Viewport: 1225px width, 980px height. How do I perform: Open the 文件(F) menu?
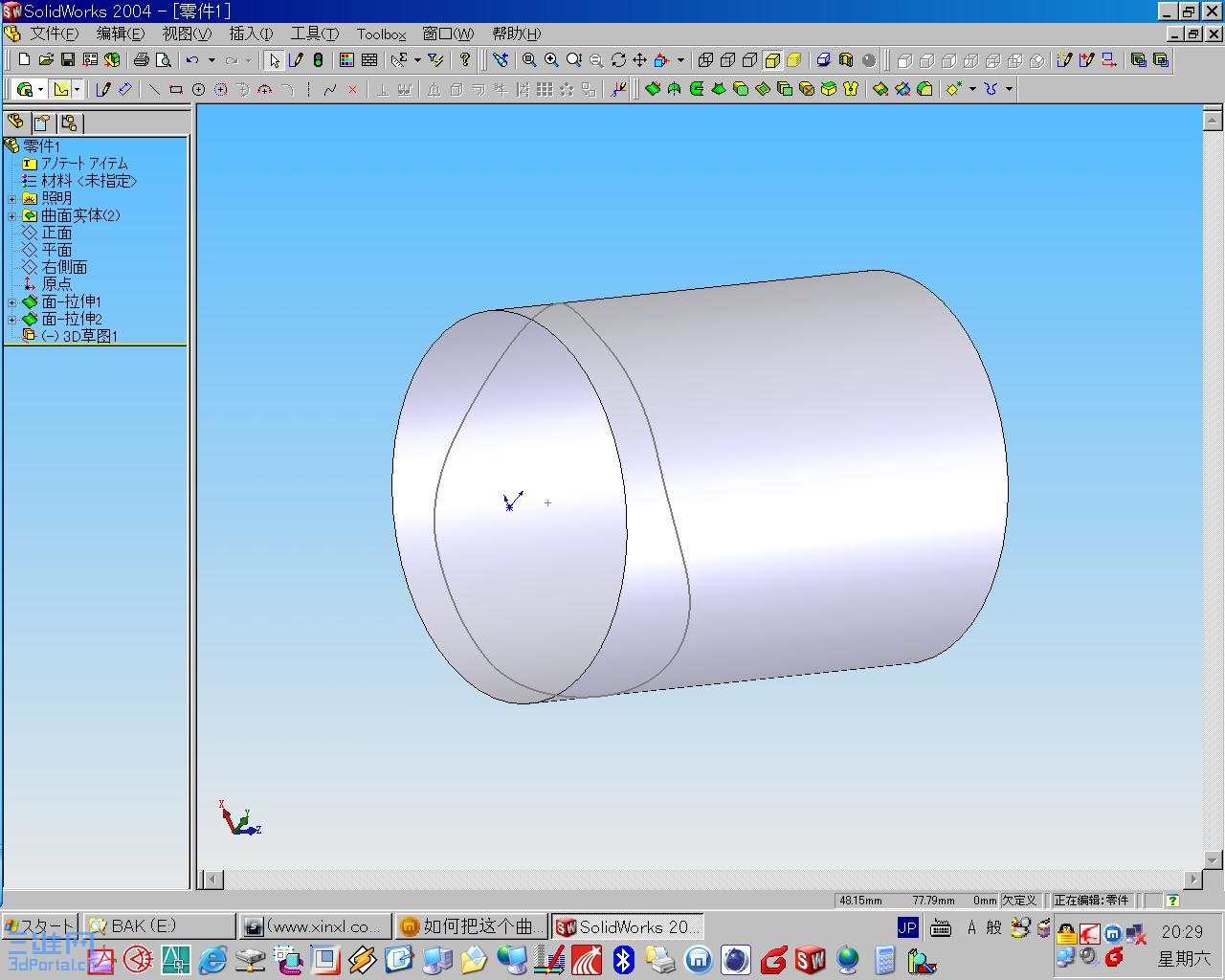click(55, 33)
